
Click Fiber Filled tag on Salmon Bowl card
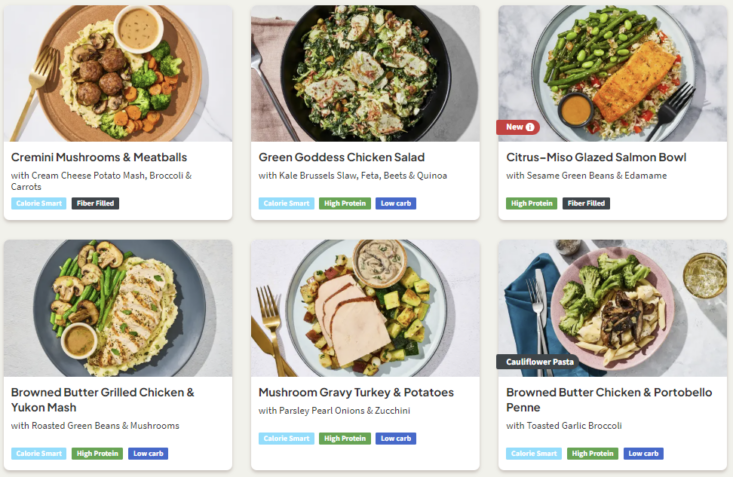586,203
